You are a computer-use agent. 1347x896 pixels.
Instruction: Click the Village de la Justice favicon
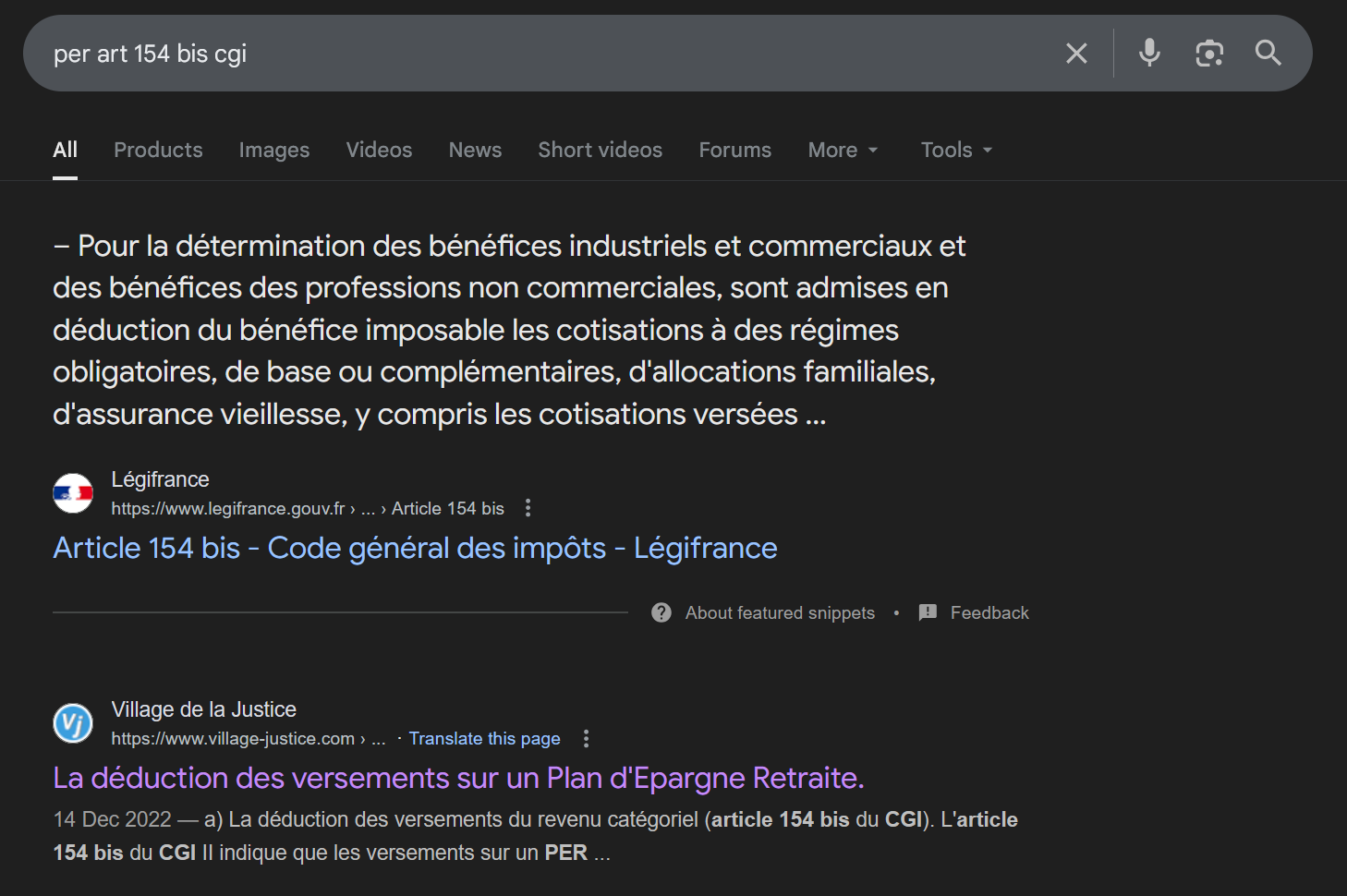click(x=73, y=723)
